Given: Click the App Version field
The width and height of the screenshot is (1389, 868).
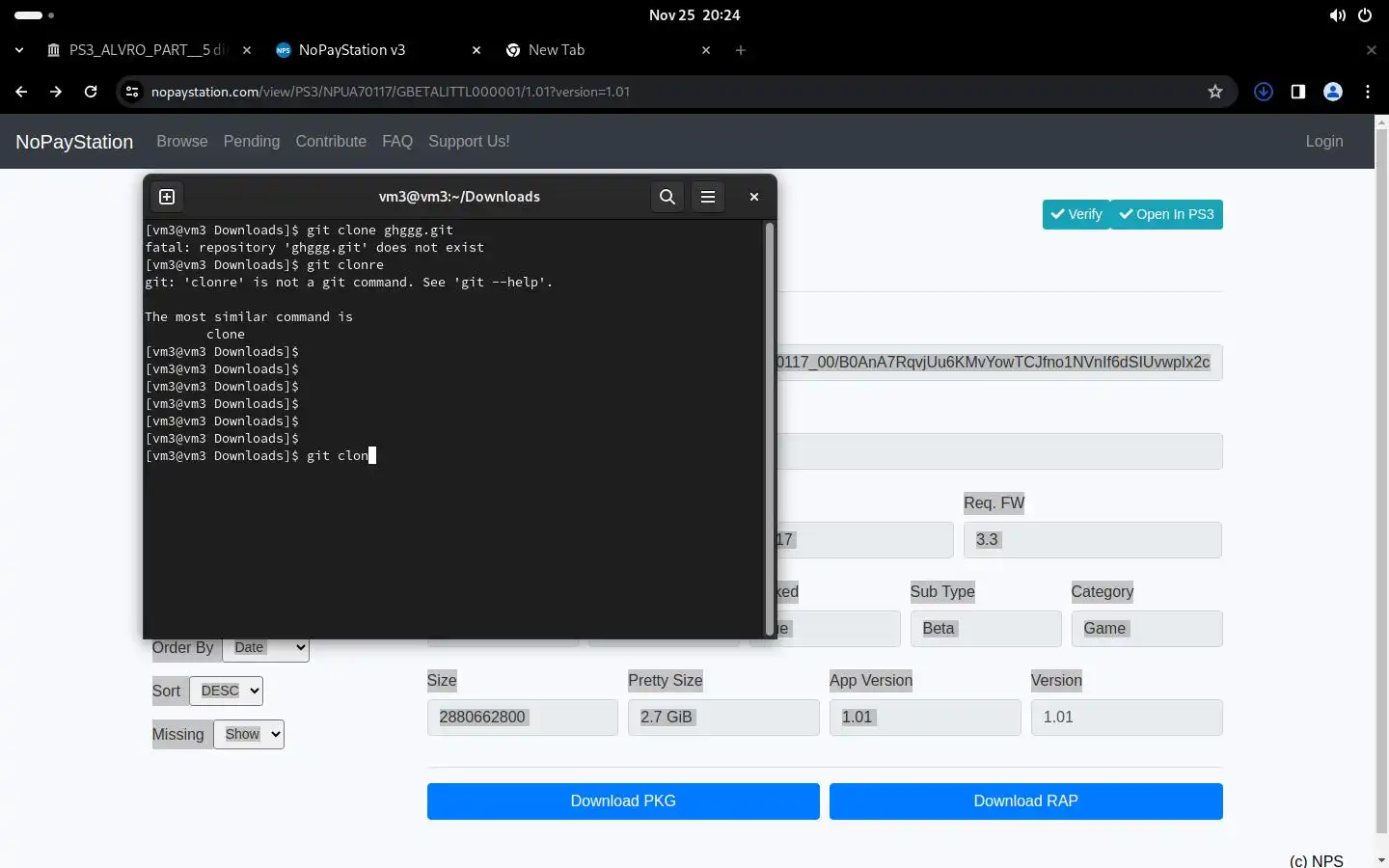Looking at the screenshot, I should click(x=925, y=718).
